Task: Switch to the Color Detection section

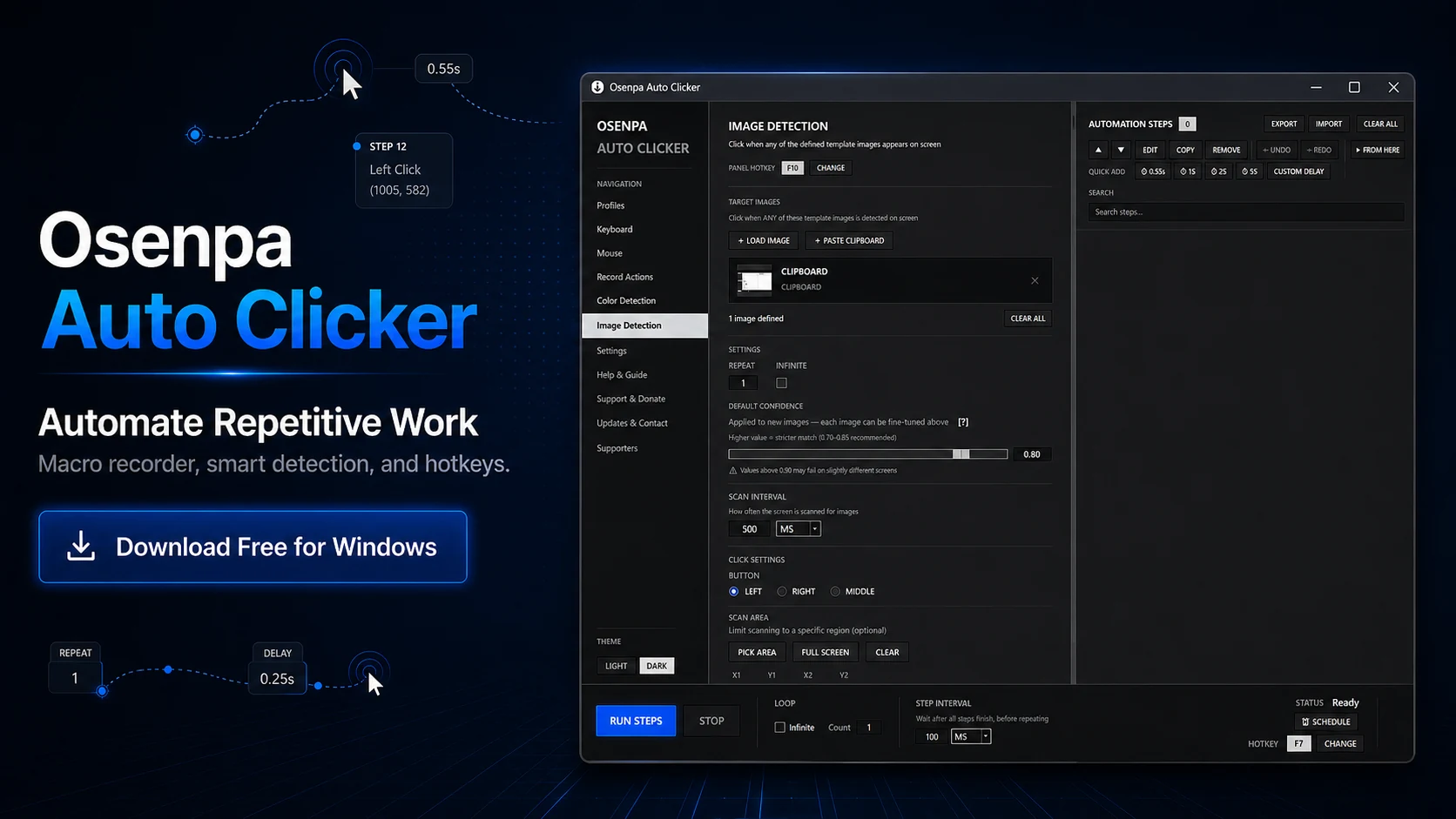Action: point(625,300)
